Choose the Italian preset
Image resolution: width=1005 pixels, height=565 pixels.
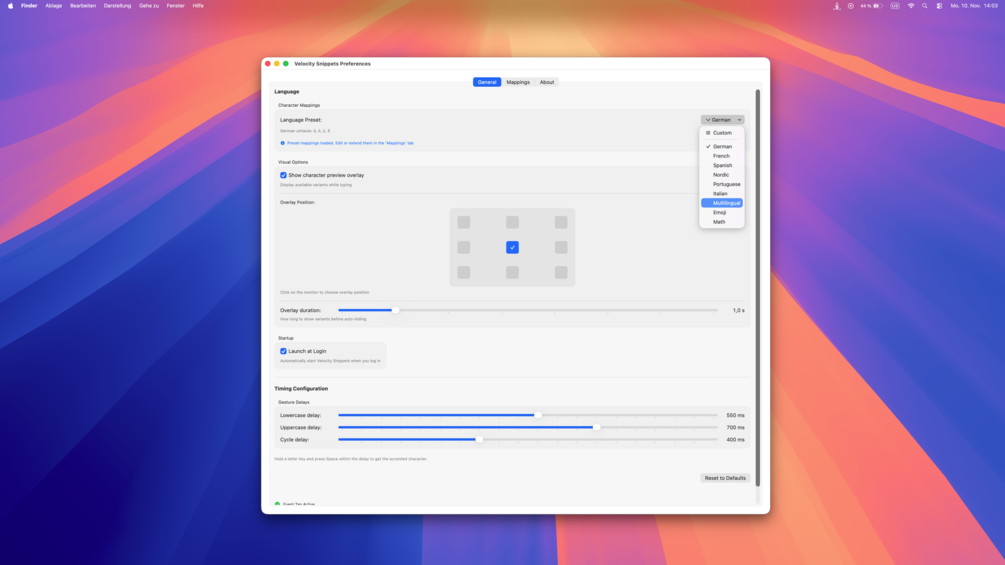click(x=722, y=193)
